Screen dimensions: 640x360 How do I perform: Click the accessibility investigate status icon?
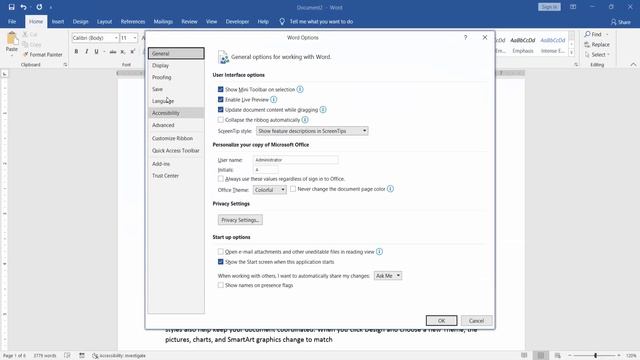point(95,356)
